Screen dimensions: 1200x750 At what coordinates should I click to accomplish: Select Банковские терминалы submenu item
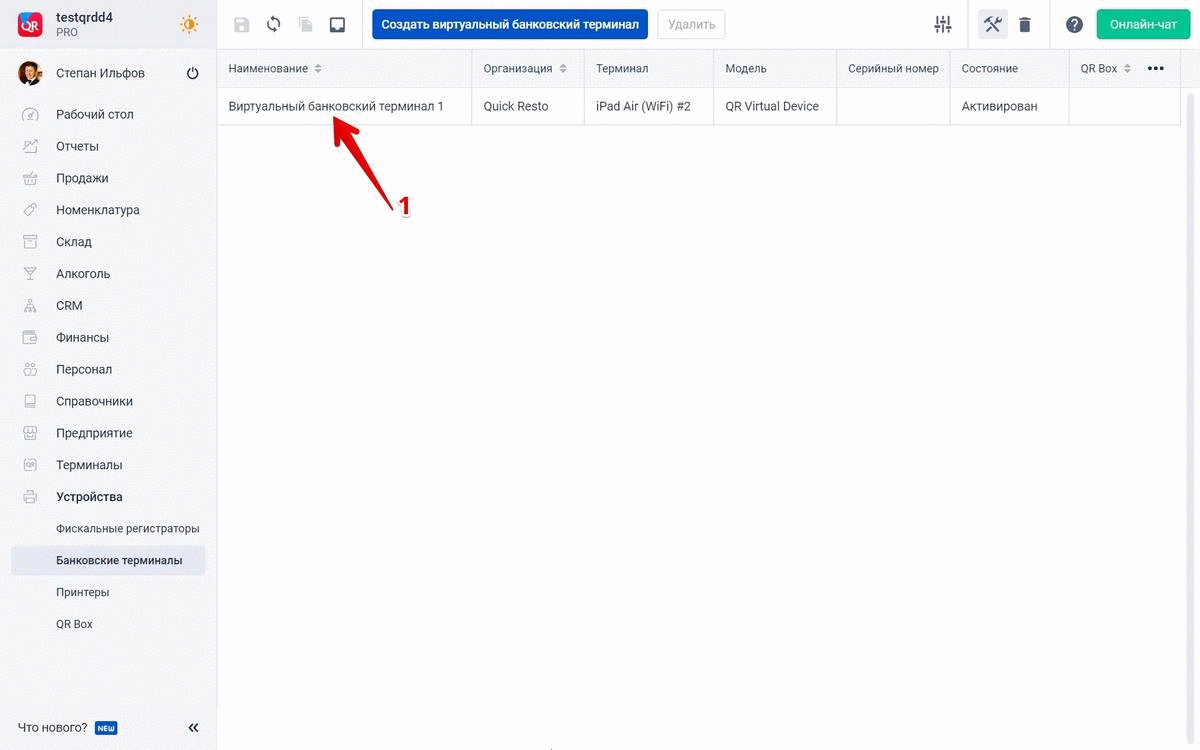point(108,560)
